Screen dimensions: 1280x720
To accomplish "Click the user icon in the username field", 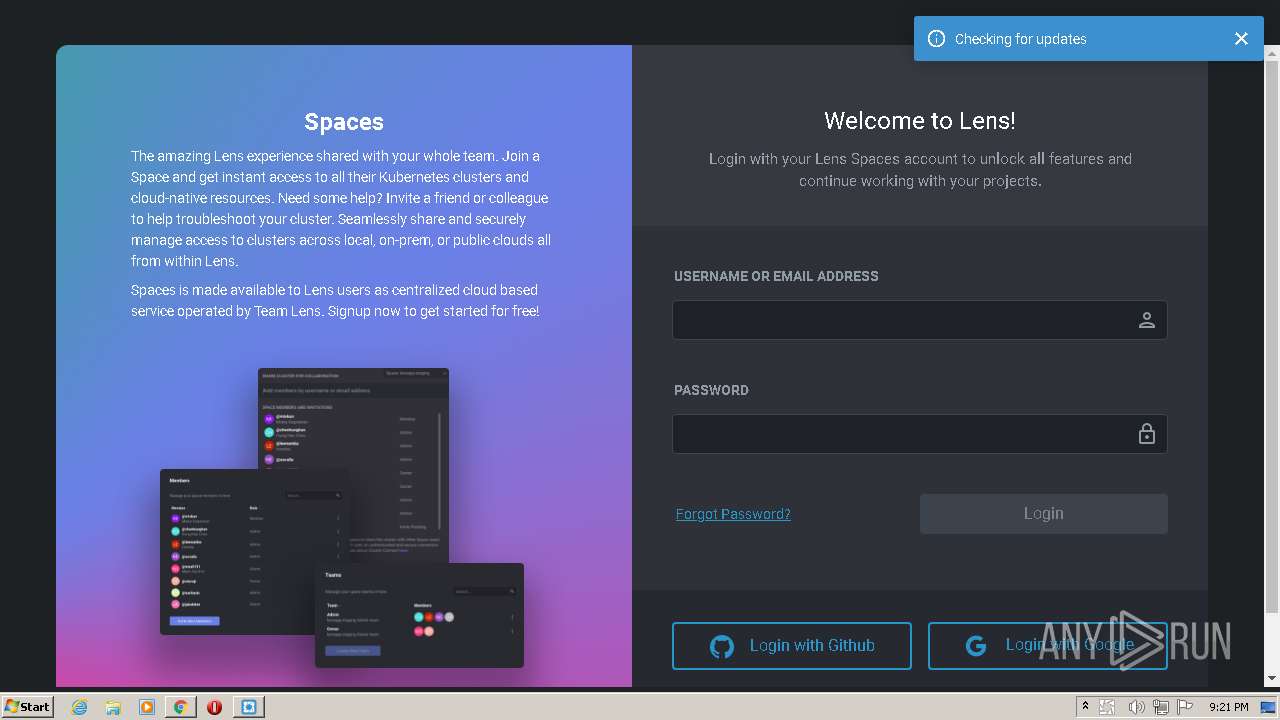I will pyautogui.click(x=1147, y=320).
